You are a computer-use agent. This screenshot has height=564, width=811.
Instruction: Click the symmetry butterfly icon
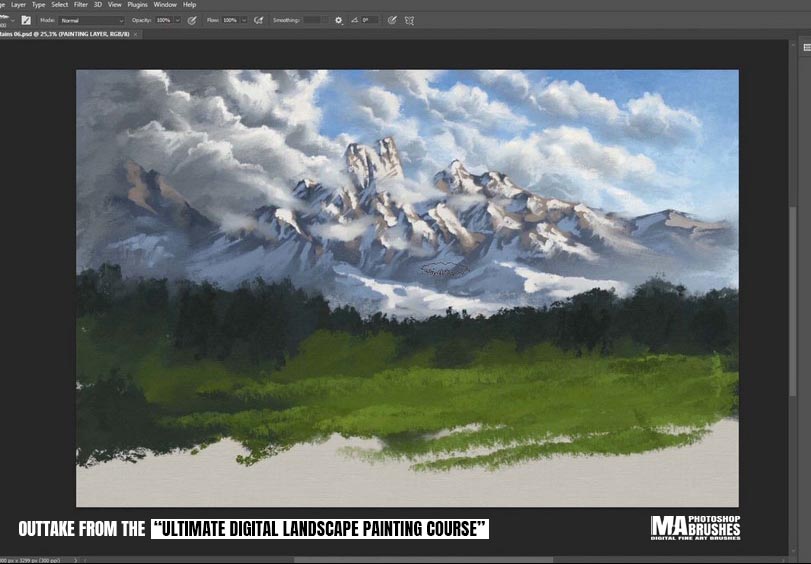point(409,20)
